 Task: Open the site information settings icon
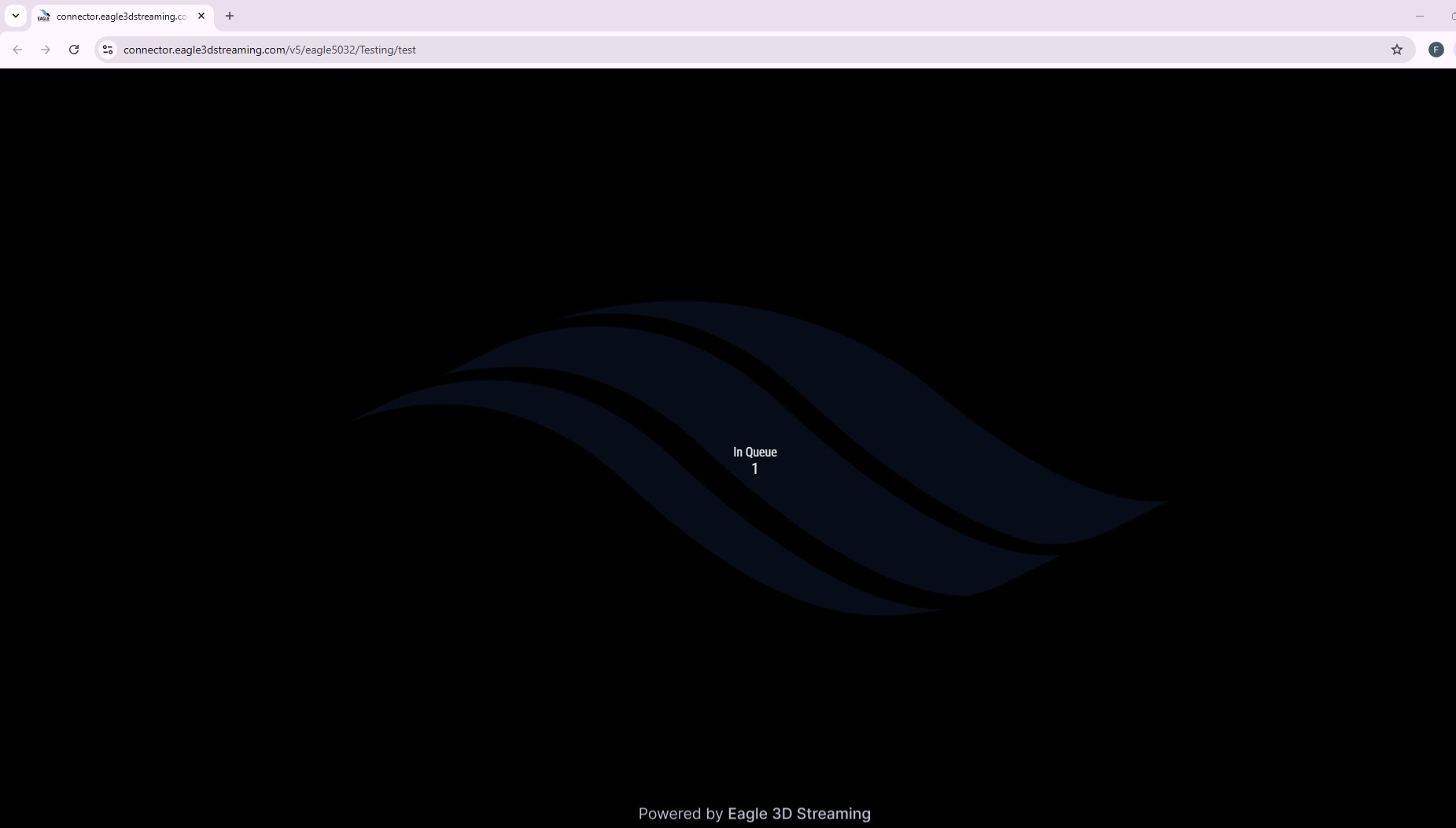[107, 49]
